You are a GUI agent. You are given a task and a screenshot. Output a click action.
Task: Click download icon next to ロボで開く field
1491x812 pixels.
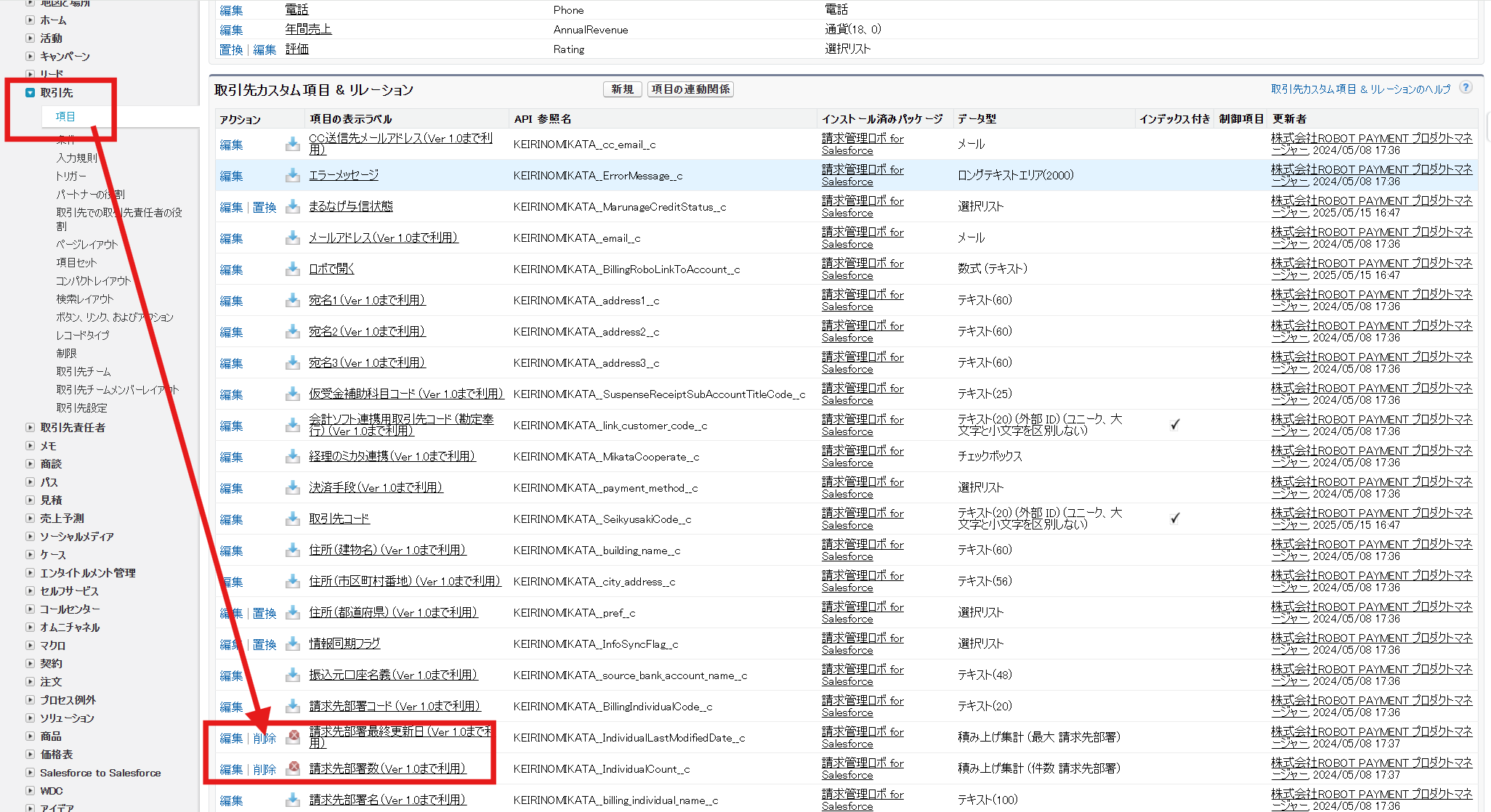click(x=293, y=269)
